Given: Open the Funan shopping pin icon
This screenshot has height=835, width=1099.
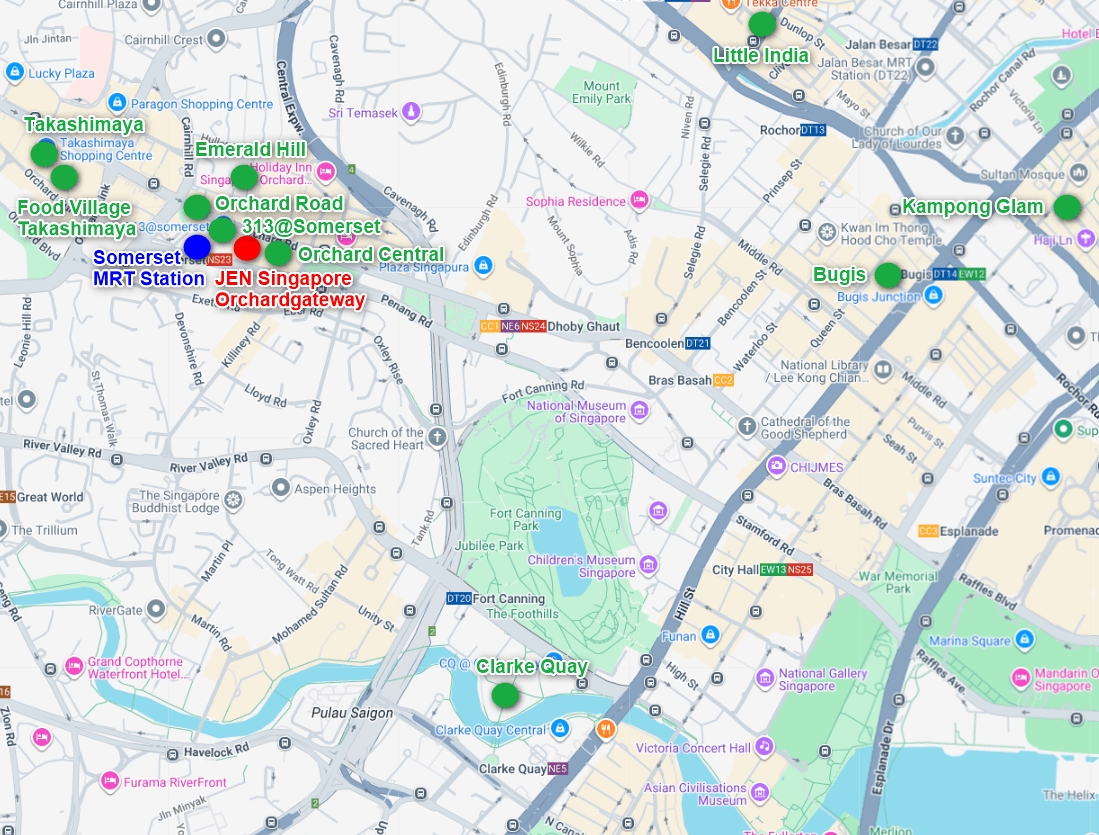Looking at the screenshot, I should pos(709,636).
